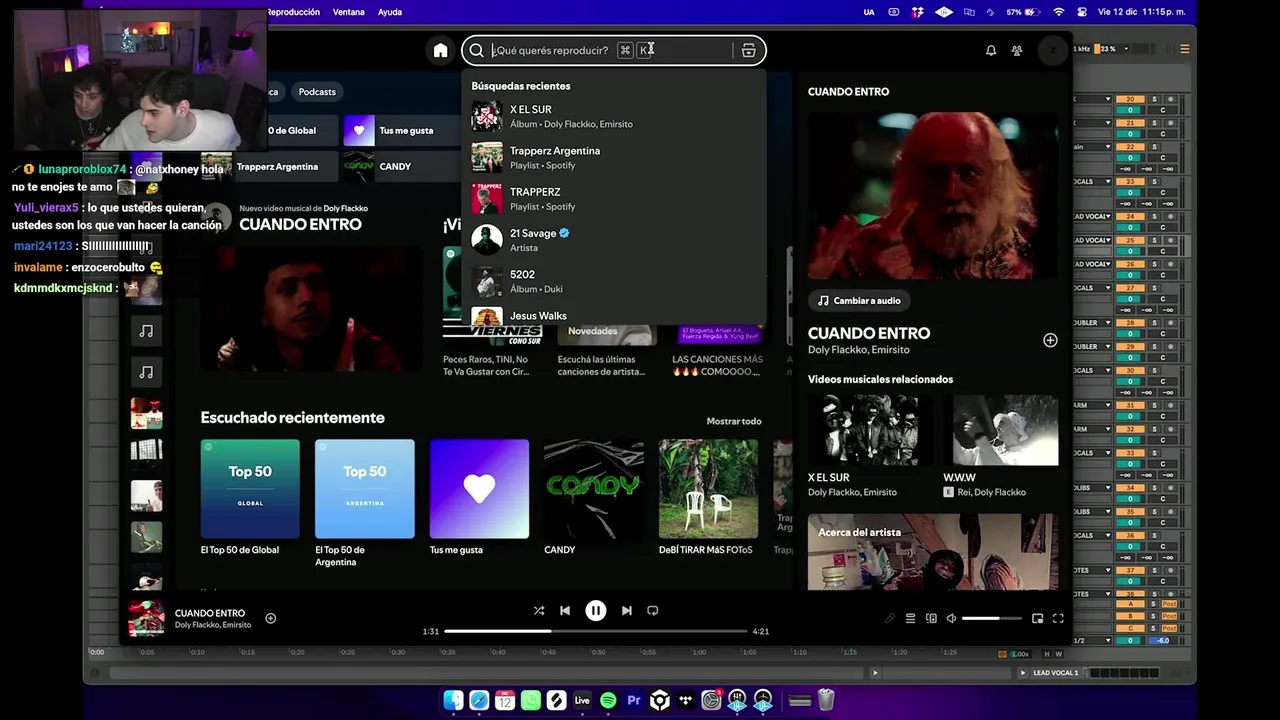Open the Reproducción menu
The image size is (1280, 720).
293,12
